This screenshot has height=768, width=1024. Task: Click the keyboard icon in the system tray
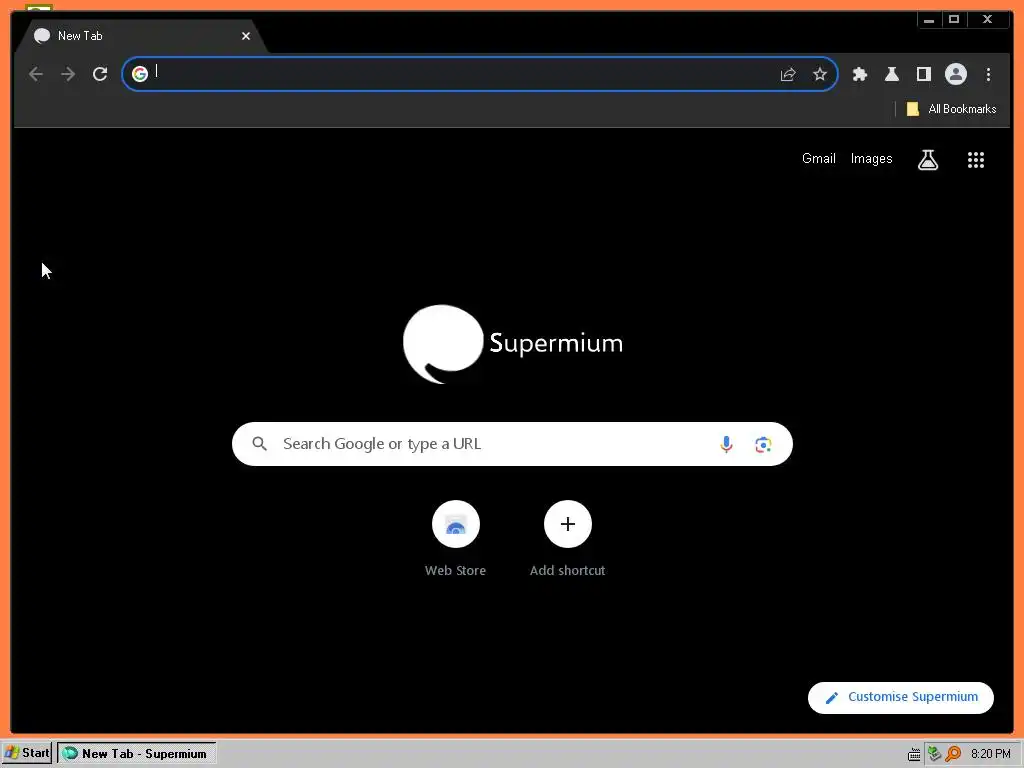click(914, 755)
